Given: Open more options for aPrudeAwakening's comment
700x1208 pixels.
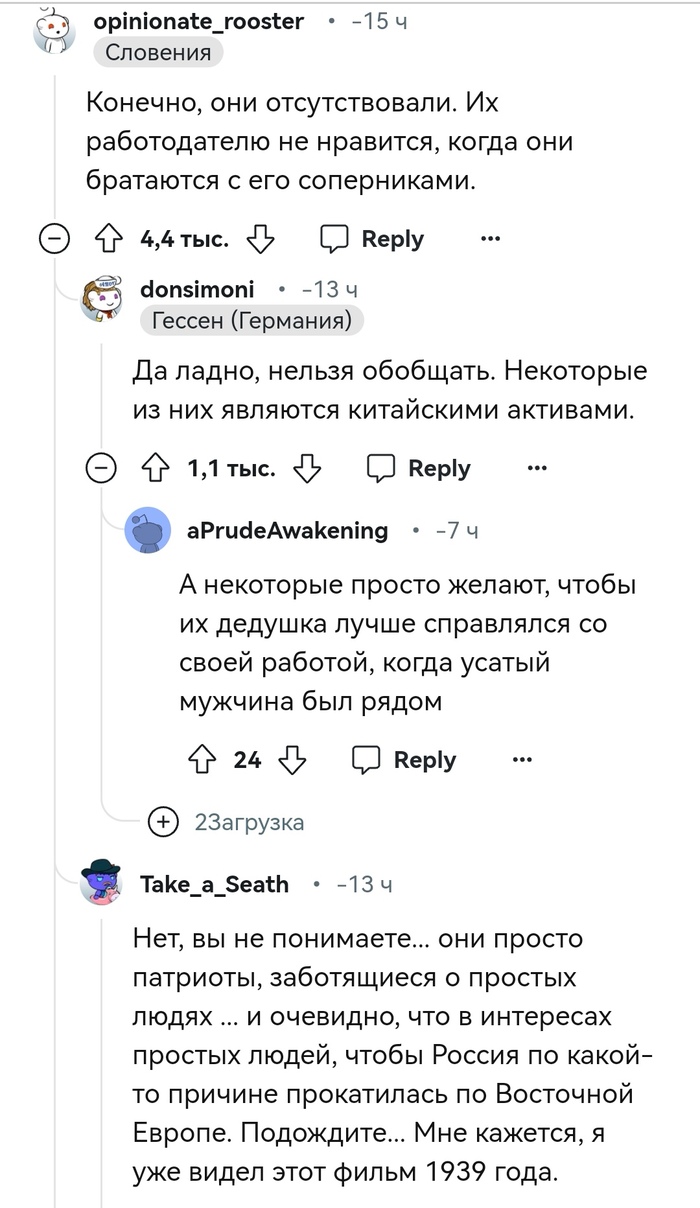Looking at the screenshot, I should (x=522, y=760).
